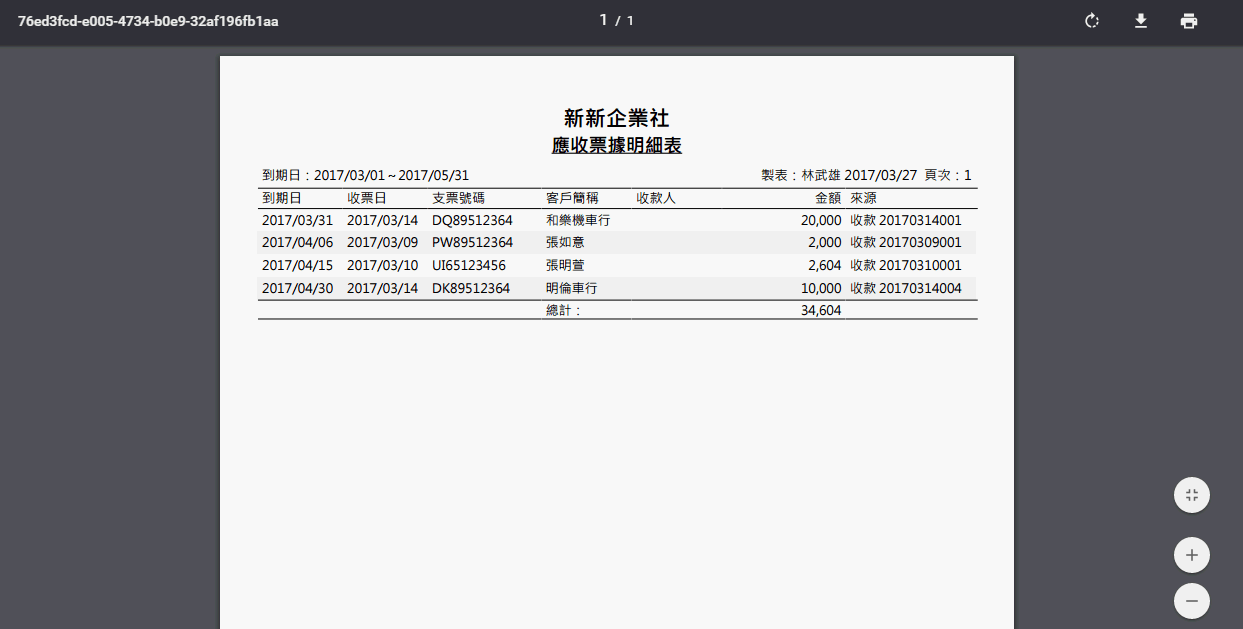Image resolution: width=1243 pixels, height=629 pixels.
Task: Click the 金額 column header
Action: [x=828, y=198]
